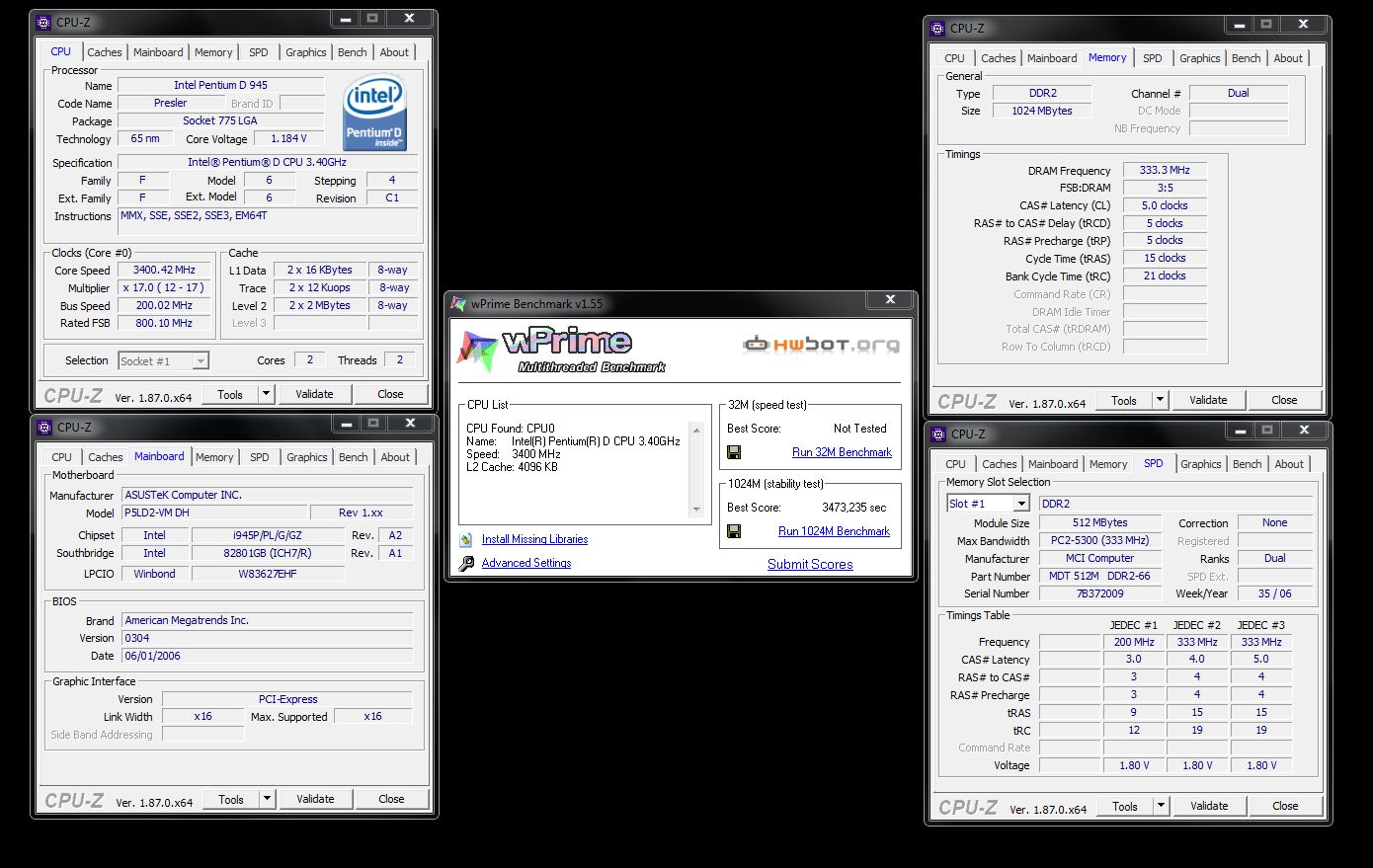The image size is (1373, 868).
Task: Click the Part Number MDT 512M field
Action: click(1099, 576)
